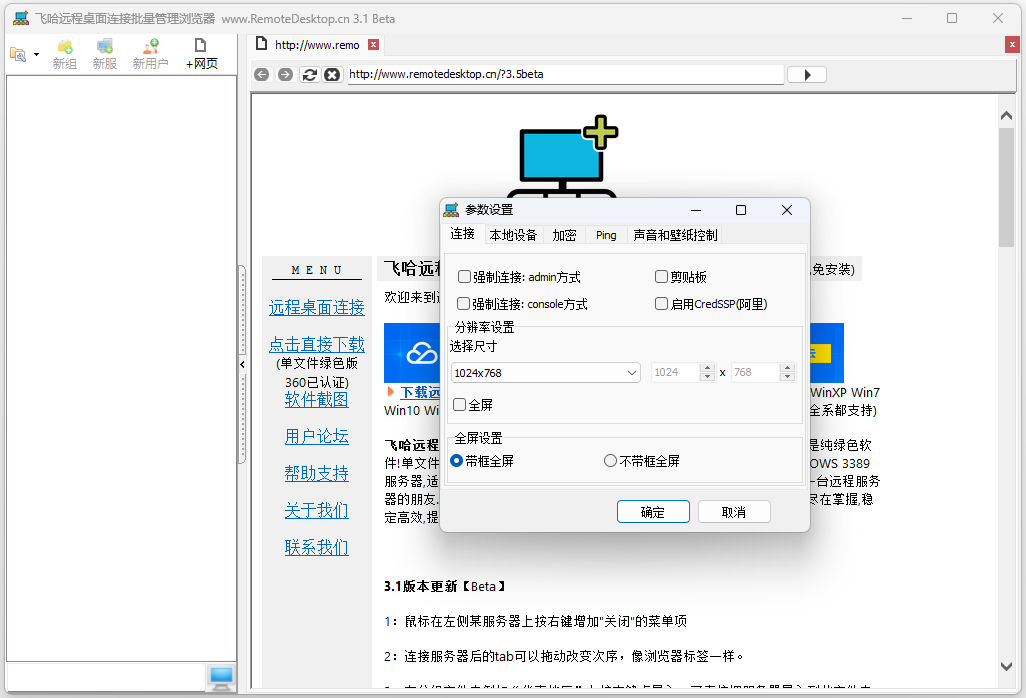This screenshot has width=1026, height=698.
Task: Click the +网页 new webpage icon
Action: click(x=202, y=55)
